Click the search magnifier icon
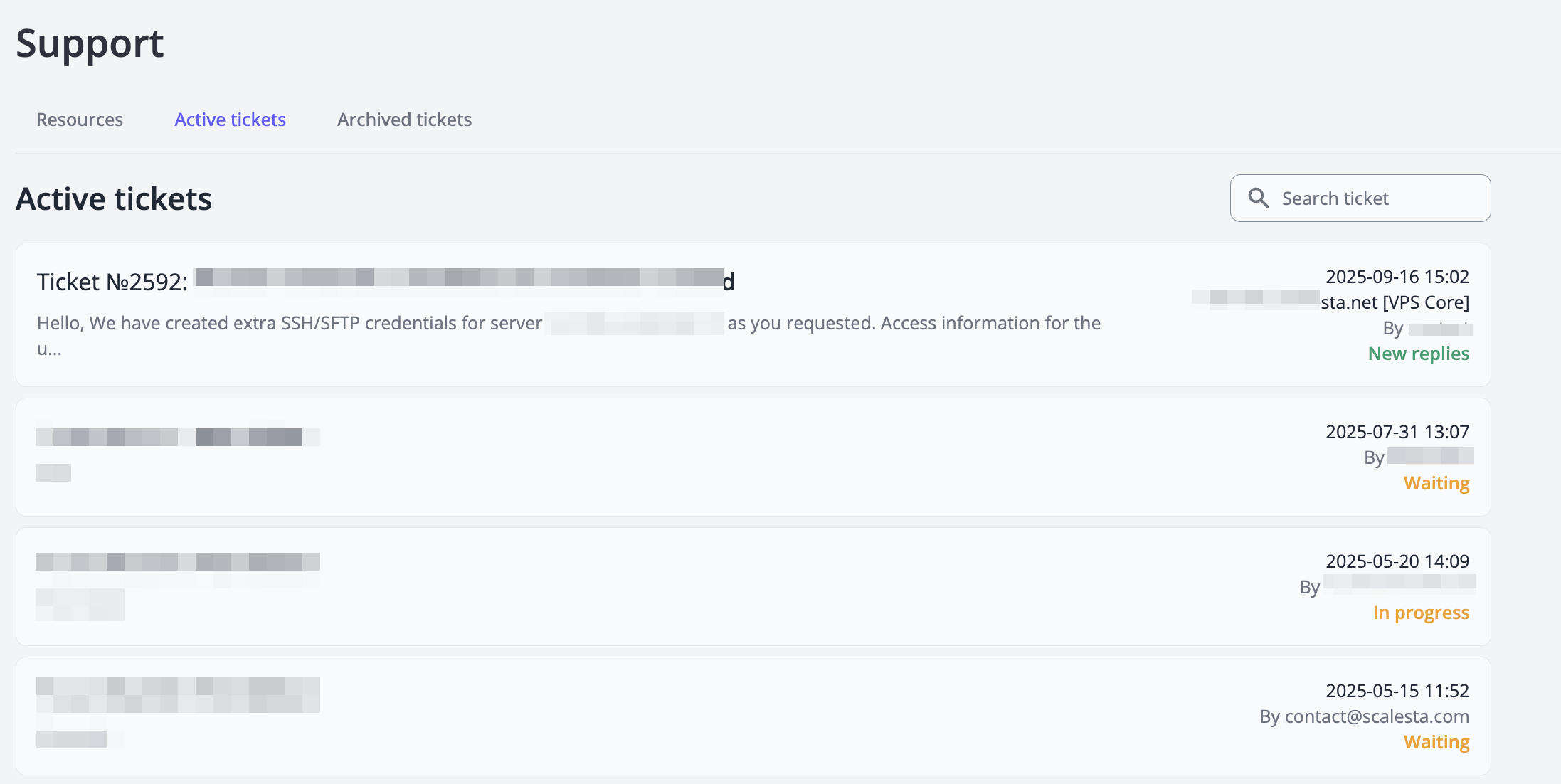The width and height of the screenshot is (1561, 784). [1258, 198]
